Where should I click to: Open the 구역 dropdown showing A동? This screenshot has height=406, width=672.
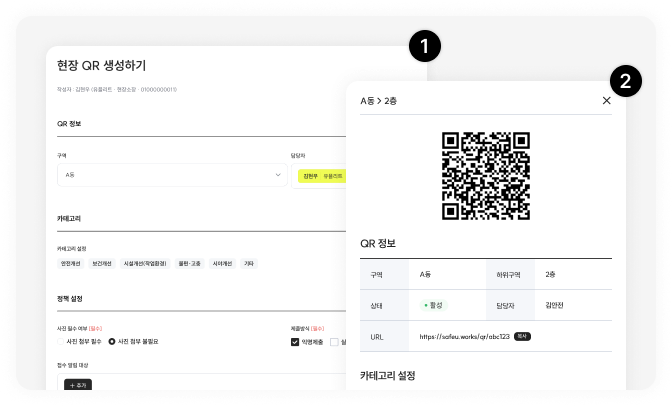click(x=172, y=175)
